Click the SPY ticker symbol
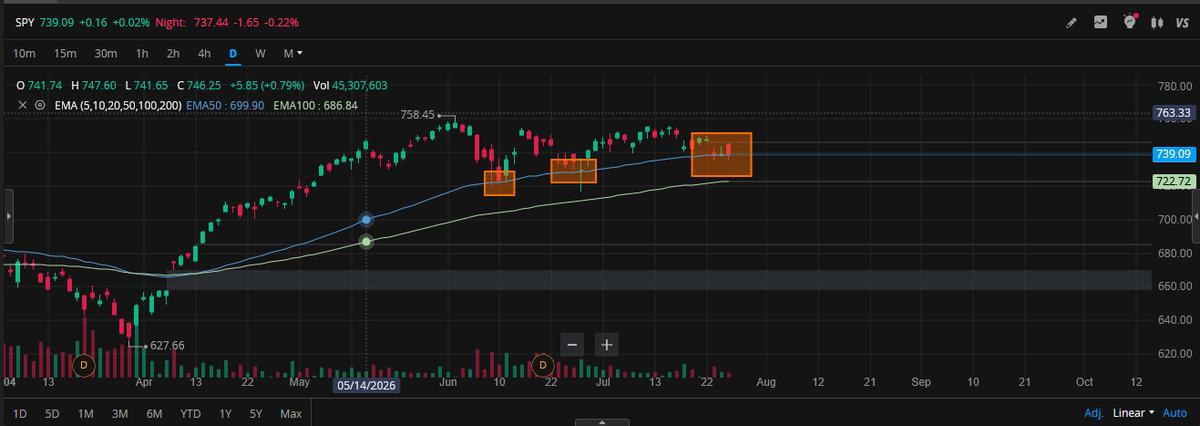The height and width of the screenshot is (426, 1200). tap(24, 21)
